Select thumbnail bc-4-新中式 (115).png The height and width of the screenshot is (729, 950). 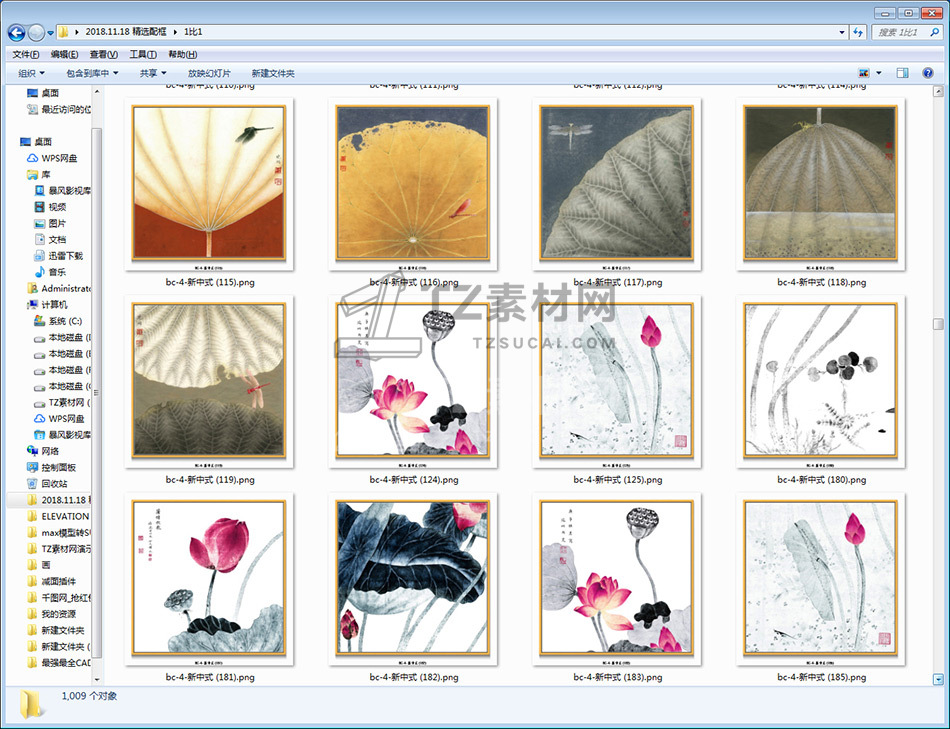click(209, 184)
